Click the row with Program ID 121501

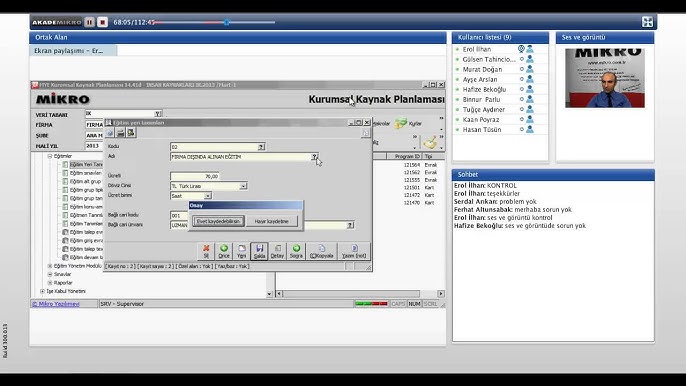click(409, 187)
